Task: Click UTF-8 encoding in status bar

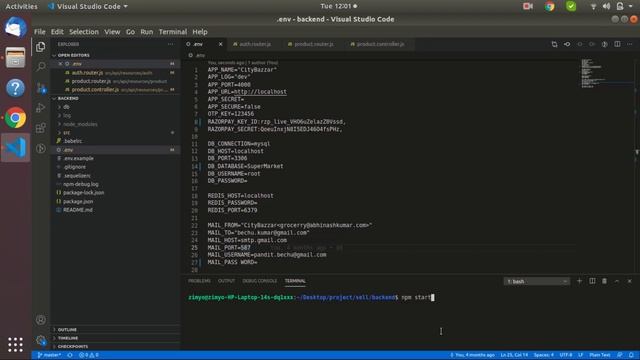Action: click(566, 355)
